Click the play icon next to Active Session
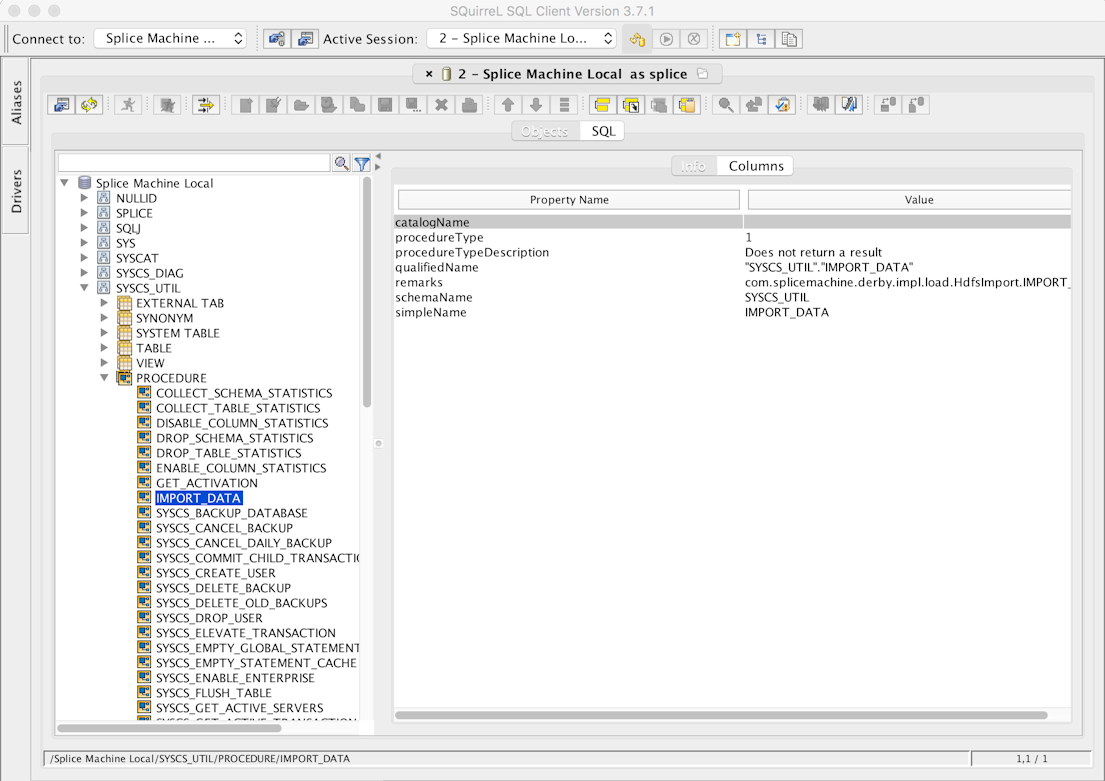The image size is (1105, 781). point(666,39)
